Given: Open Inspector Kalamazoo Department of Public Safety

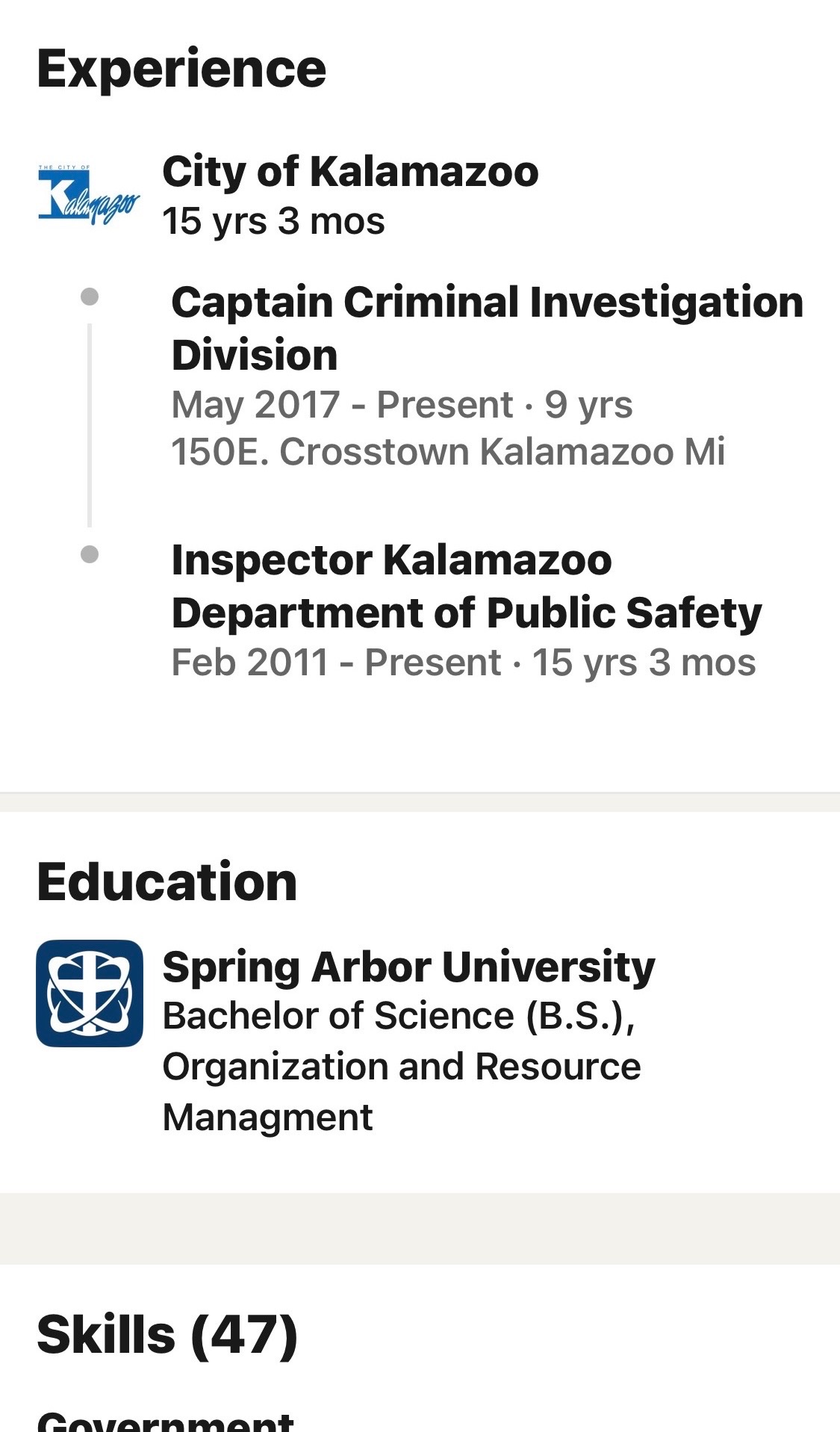Looking at the screenshot, I should click(x=466, y=586).
